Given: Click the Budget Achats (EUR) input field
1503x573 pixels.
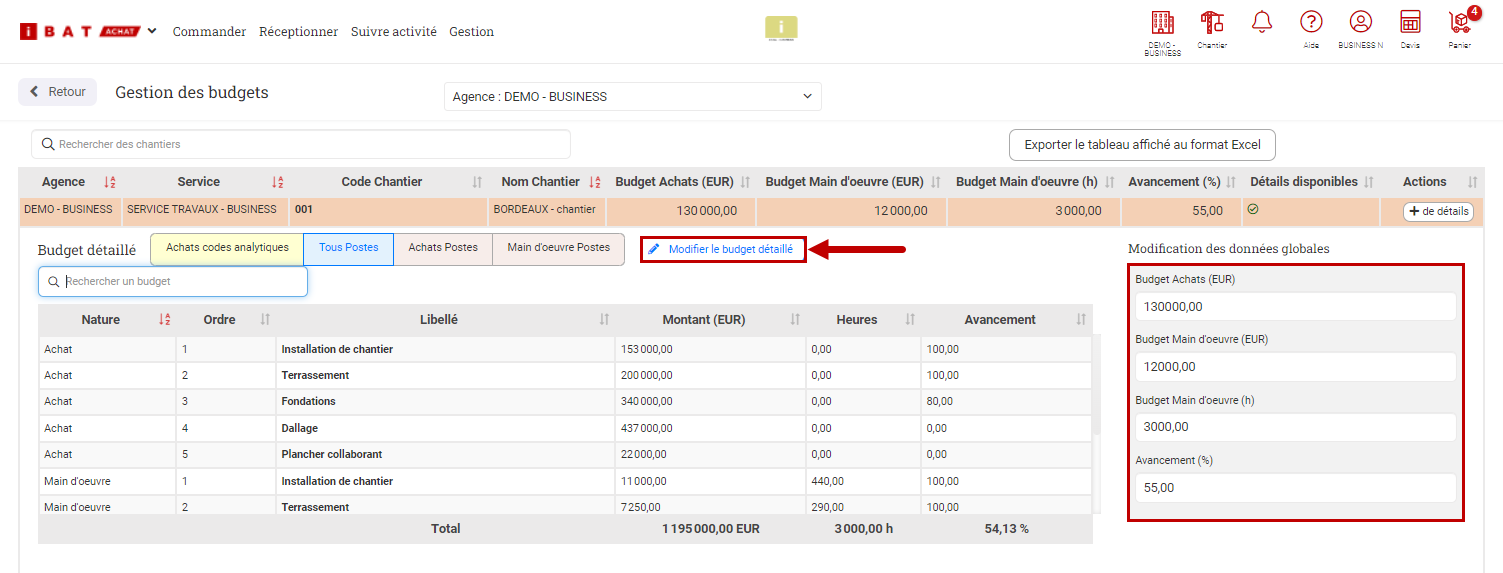Looking at the screenshot, I should click(x=1295, y=307).
